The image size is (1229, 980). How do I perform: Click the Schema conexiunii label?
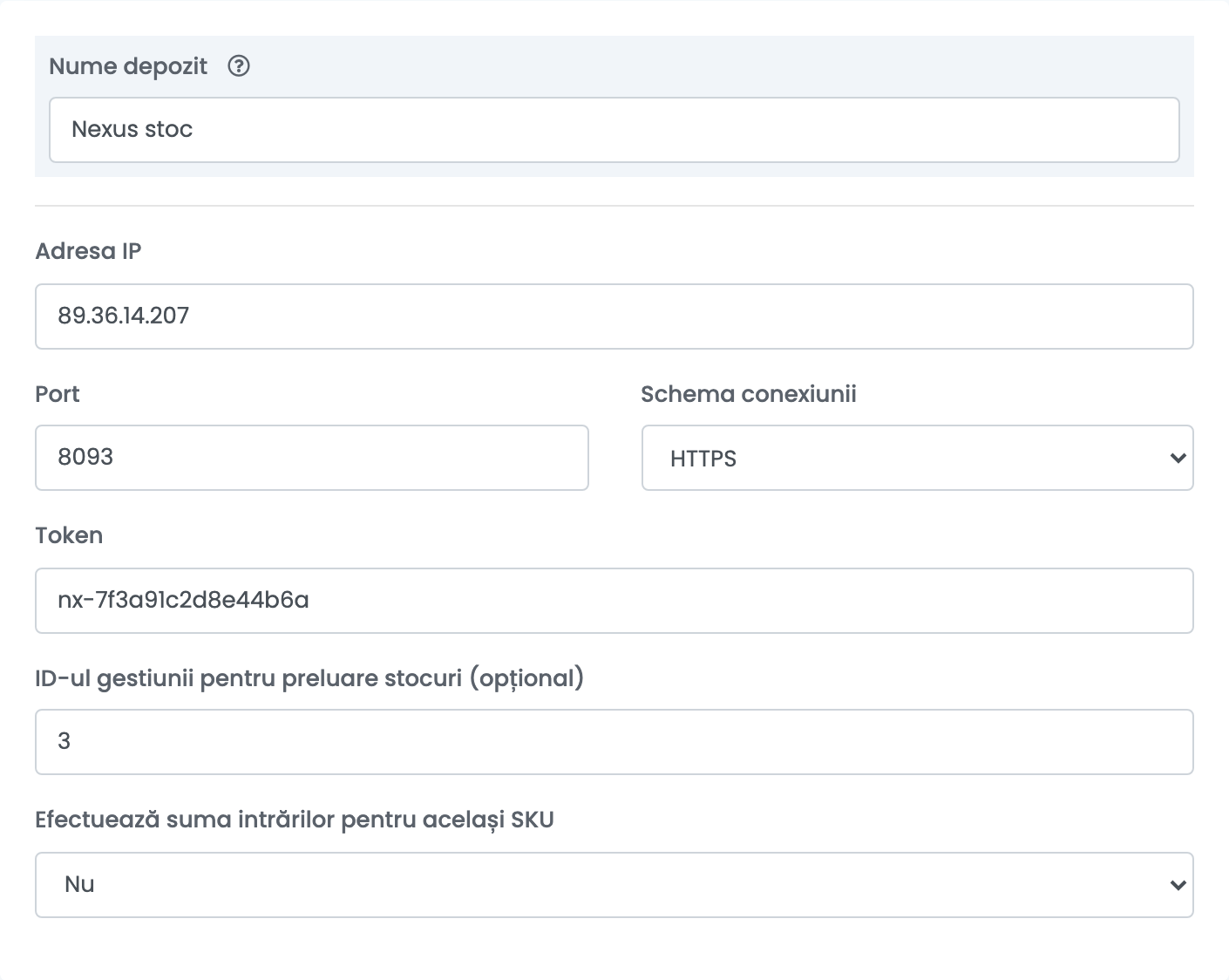(749, 394)
